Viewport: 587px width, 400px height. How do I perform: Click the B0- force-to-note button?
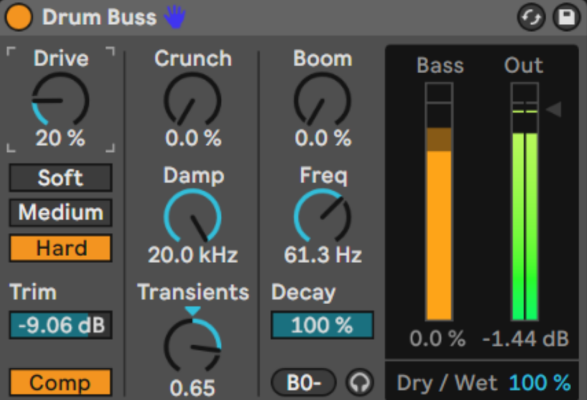(304, 382)
